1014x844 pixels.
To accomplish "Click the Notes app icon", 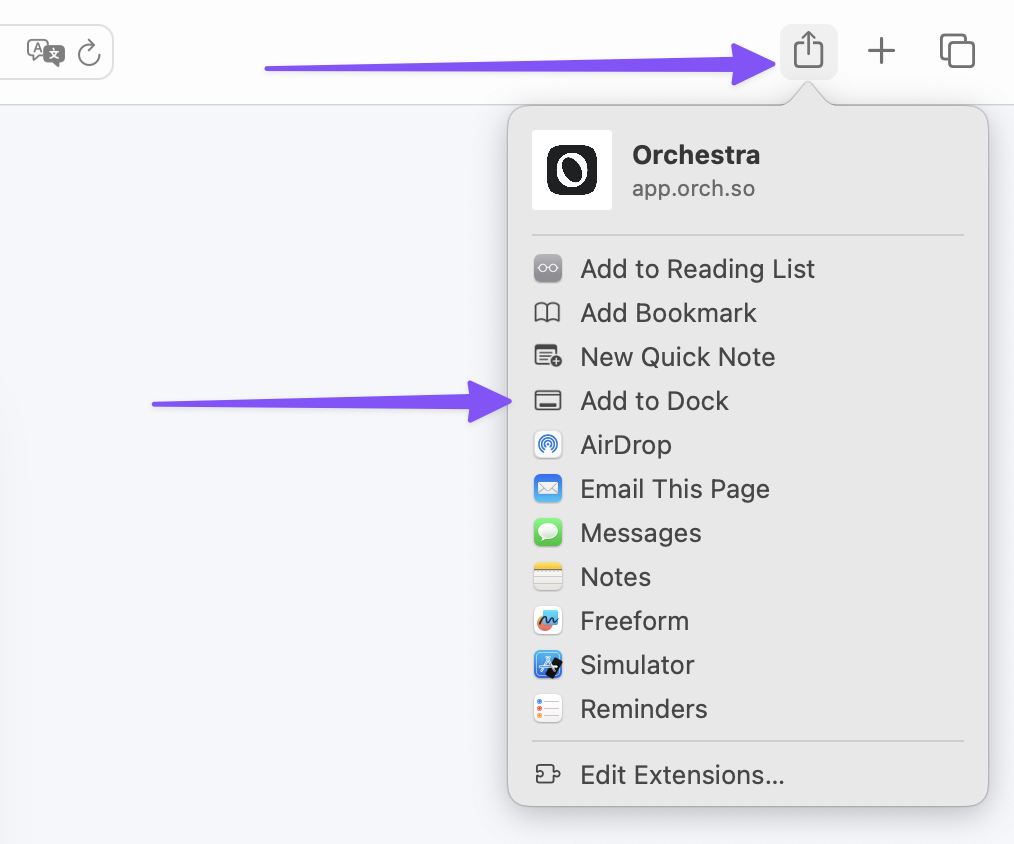I will pos(548,577).
